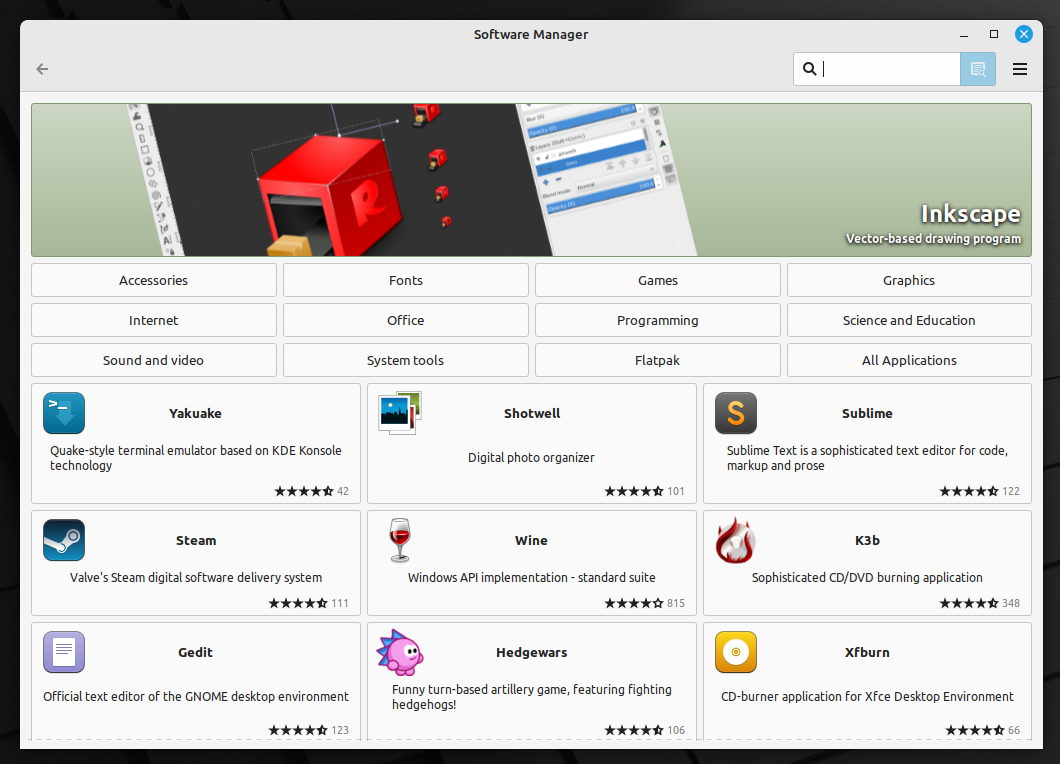Click the Hedgewars hedgehog icon
Screen dimensions: 1060x764
point(400,652)
